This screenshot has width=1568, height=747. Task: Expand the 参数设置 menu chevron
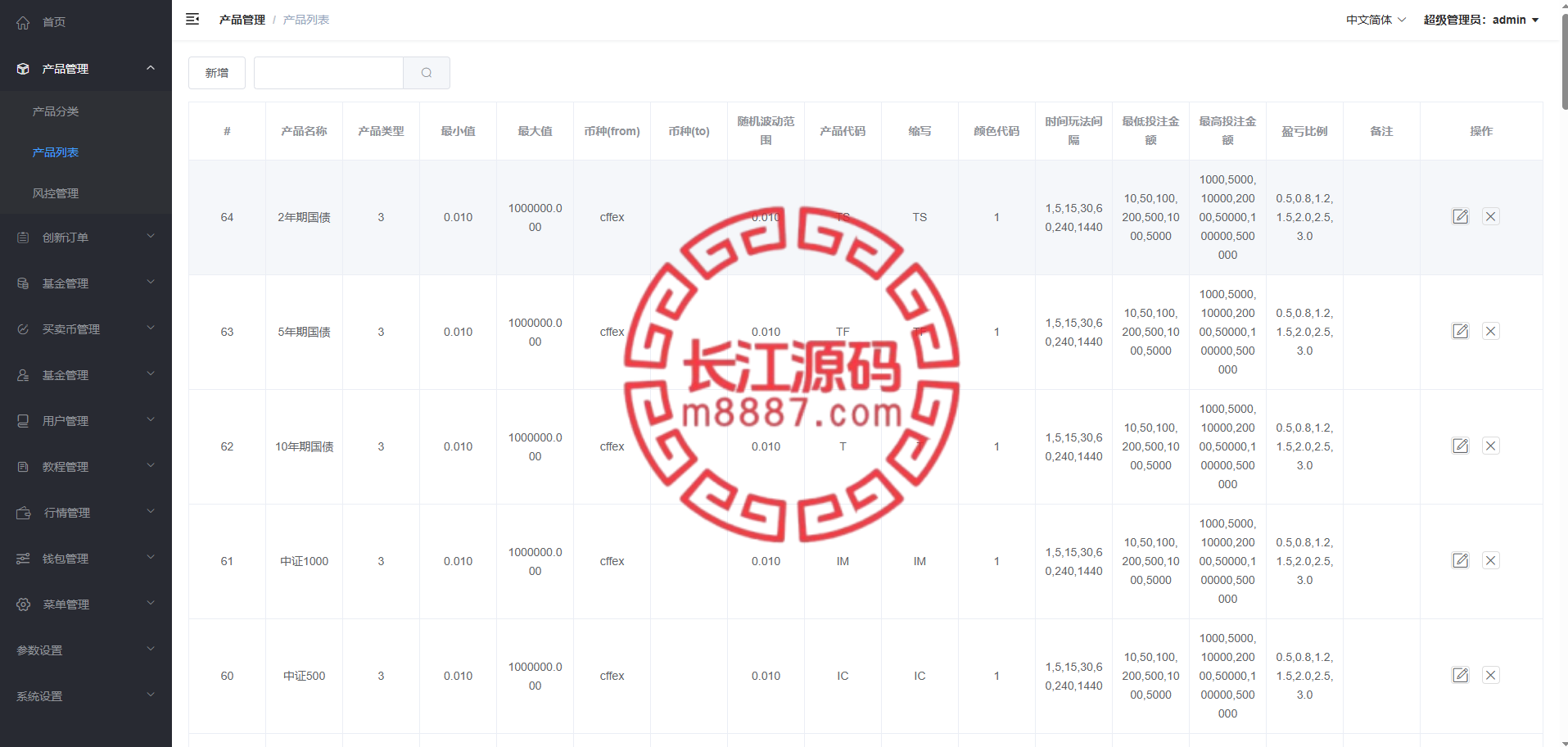click(x=151, y=650)
